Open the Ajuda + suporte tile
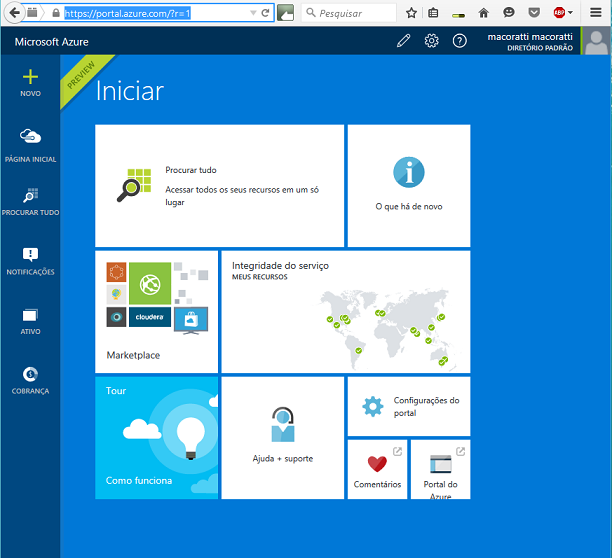Screen dimensions: 612x558 click(x=283, y=438)
